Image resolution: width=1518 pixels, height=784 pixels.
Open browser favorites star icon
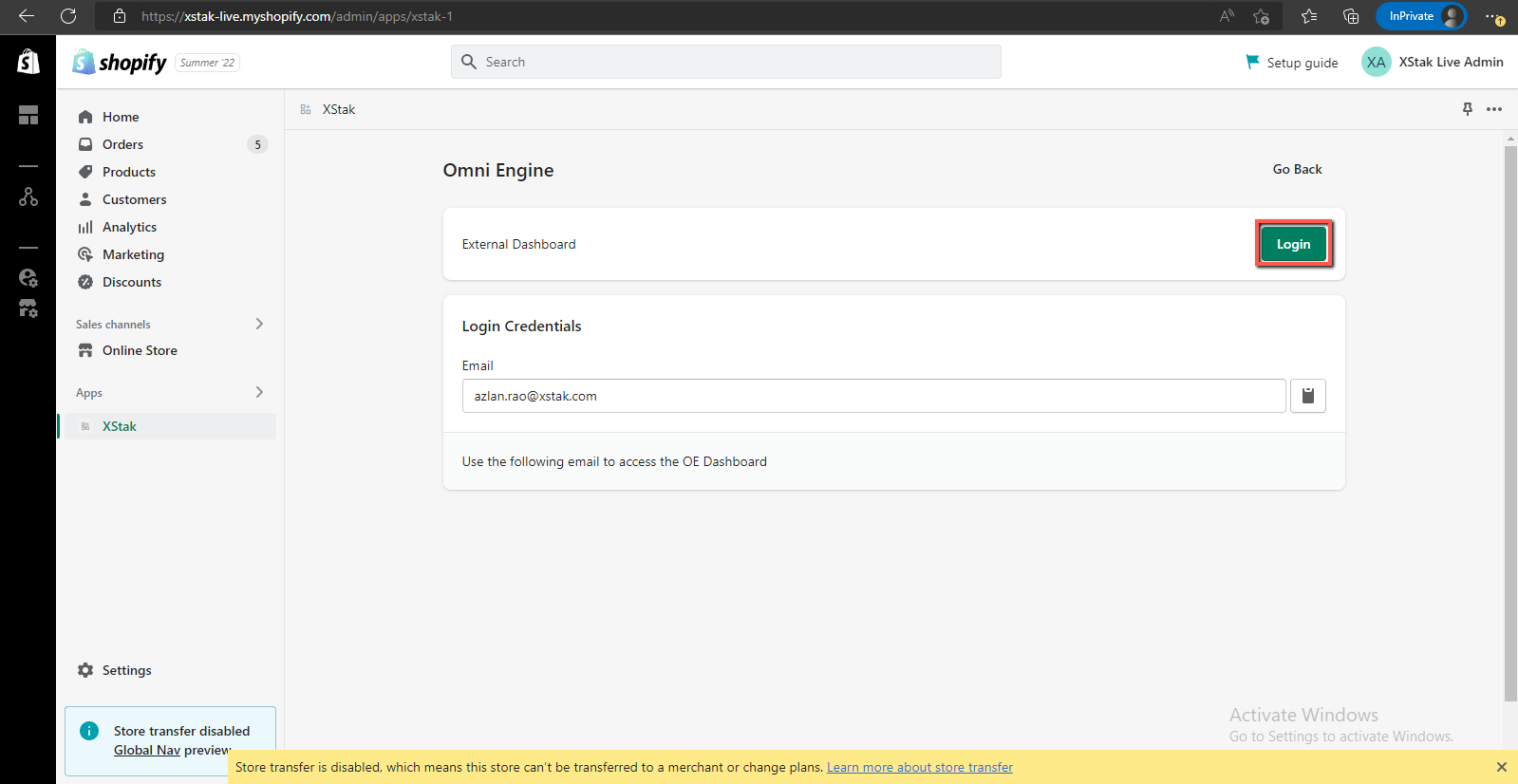tap(1309, 16)
